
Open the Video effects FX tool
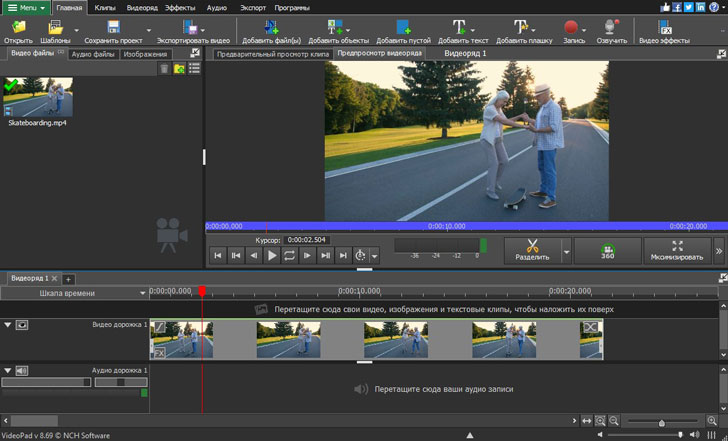click(x=664, y=27)
